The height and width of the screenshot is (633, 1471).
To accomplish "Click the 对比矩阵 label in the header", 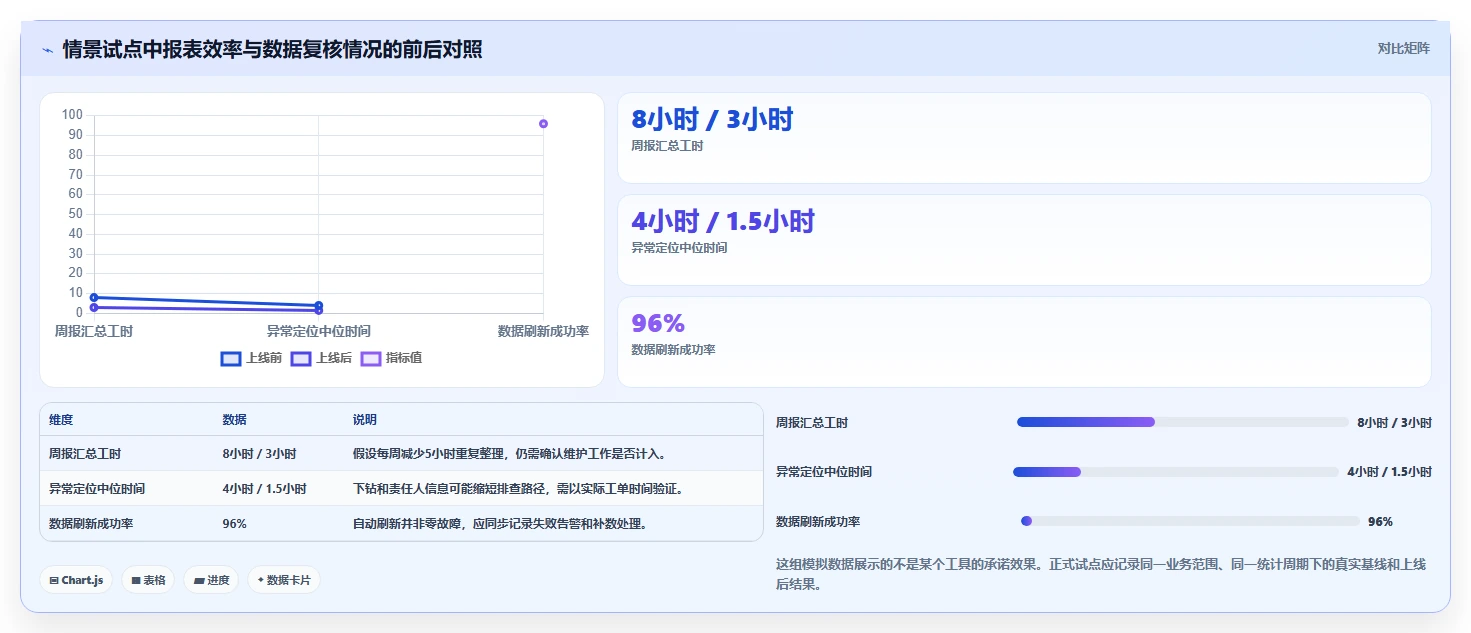I will point(1404,48).
